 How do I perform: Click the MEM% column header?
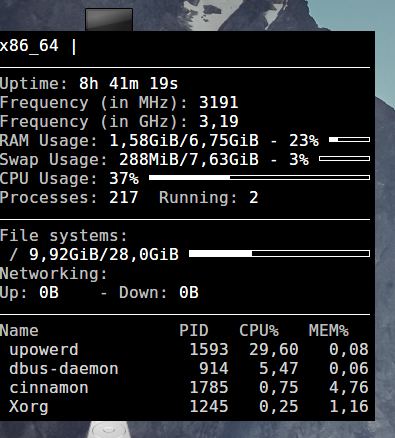click(x=329, y=331)
